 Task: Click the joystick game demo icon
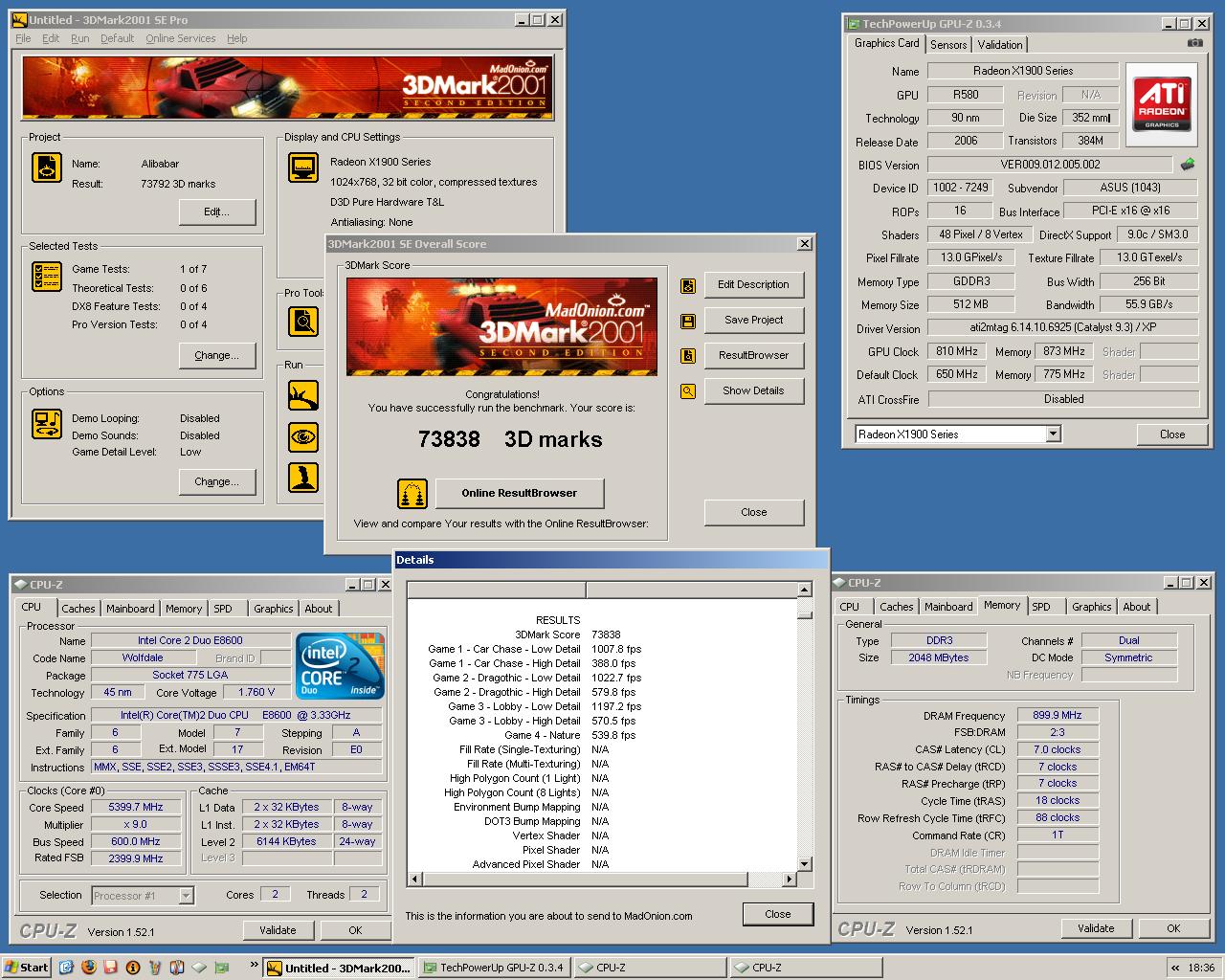tap(303, 478)
